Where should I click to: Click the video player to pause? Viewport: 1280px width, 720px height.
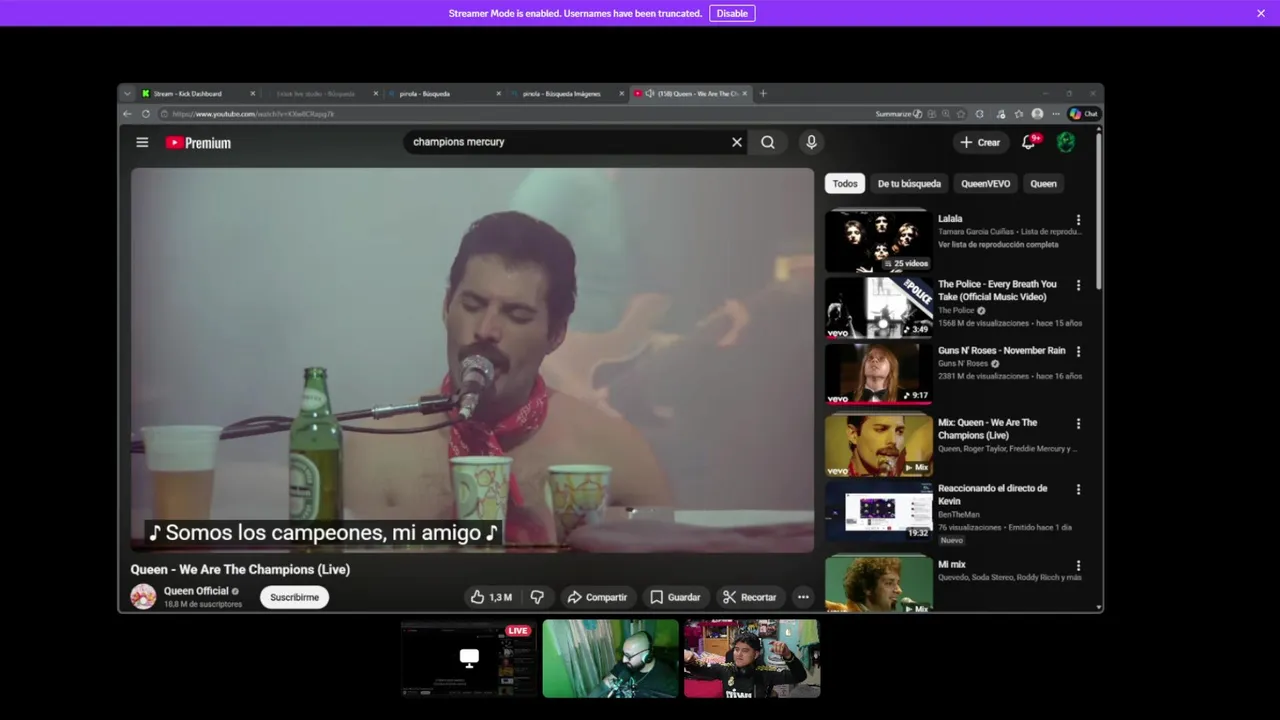tap(472, 360)
